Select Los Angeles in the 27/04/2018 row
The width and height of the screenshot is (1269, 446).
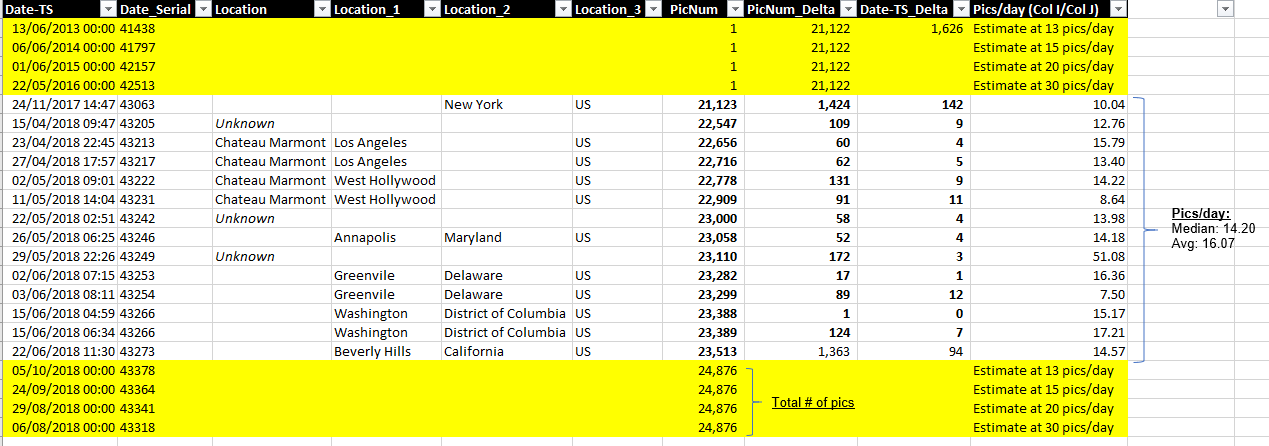(386, 162)
